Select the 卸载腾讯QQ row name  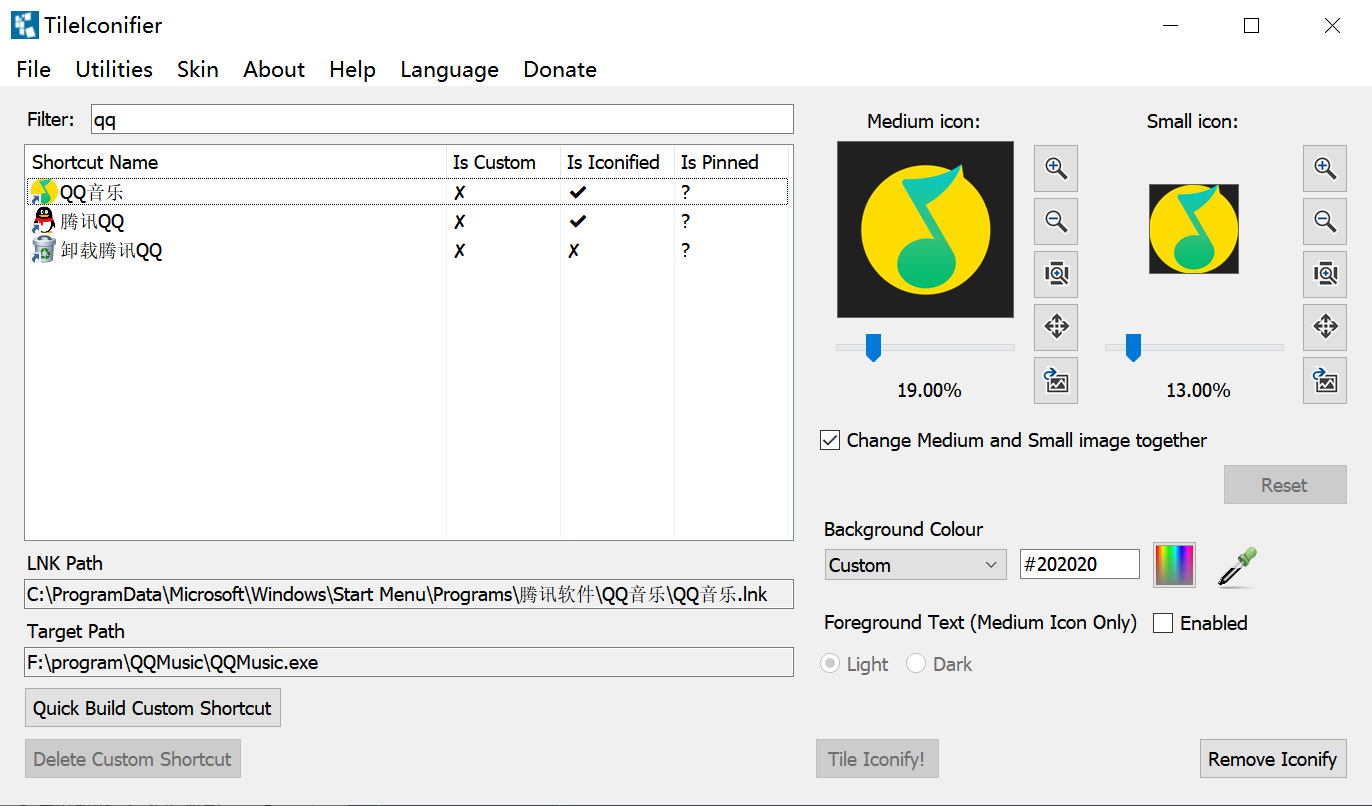tap(111, 250)
